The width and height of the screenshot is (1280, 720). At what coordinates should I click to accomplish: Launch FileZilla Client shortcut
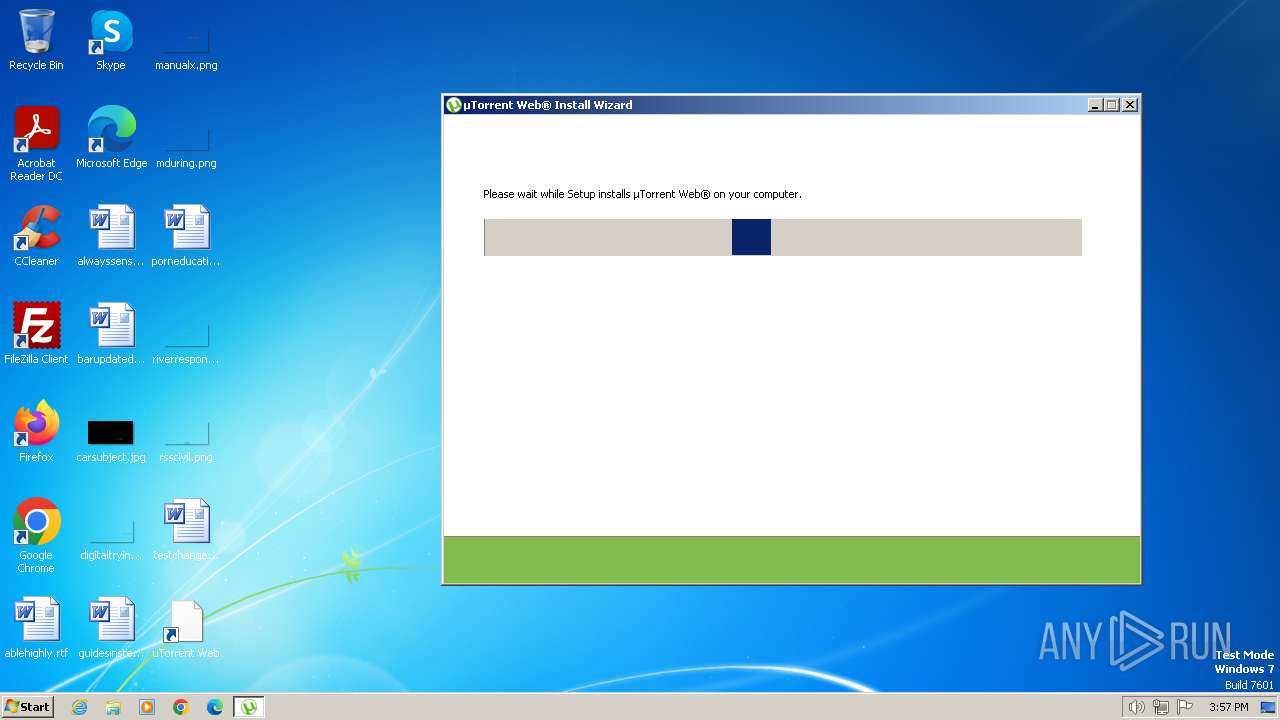tap(36, 334)
